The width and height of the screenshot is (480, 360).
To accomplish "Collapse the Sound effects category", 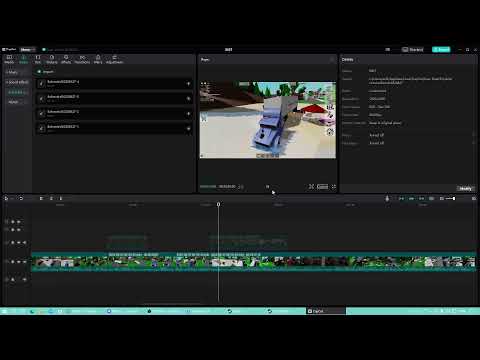I will (x=17, y=82).
